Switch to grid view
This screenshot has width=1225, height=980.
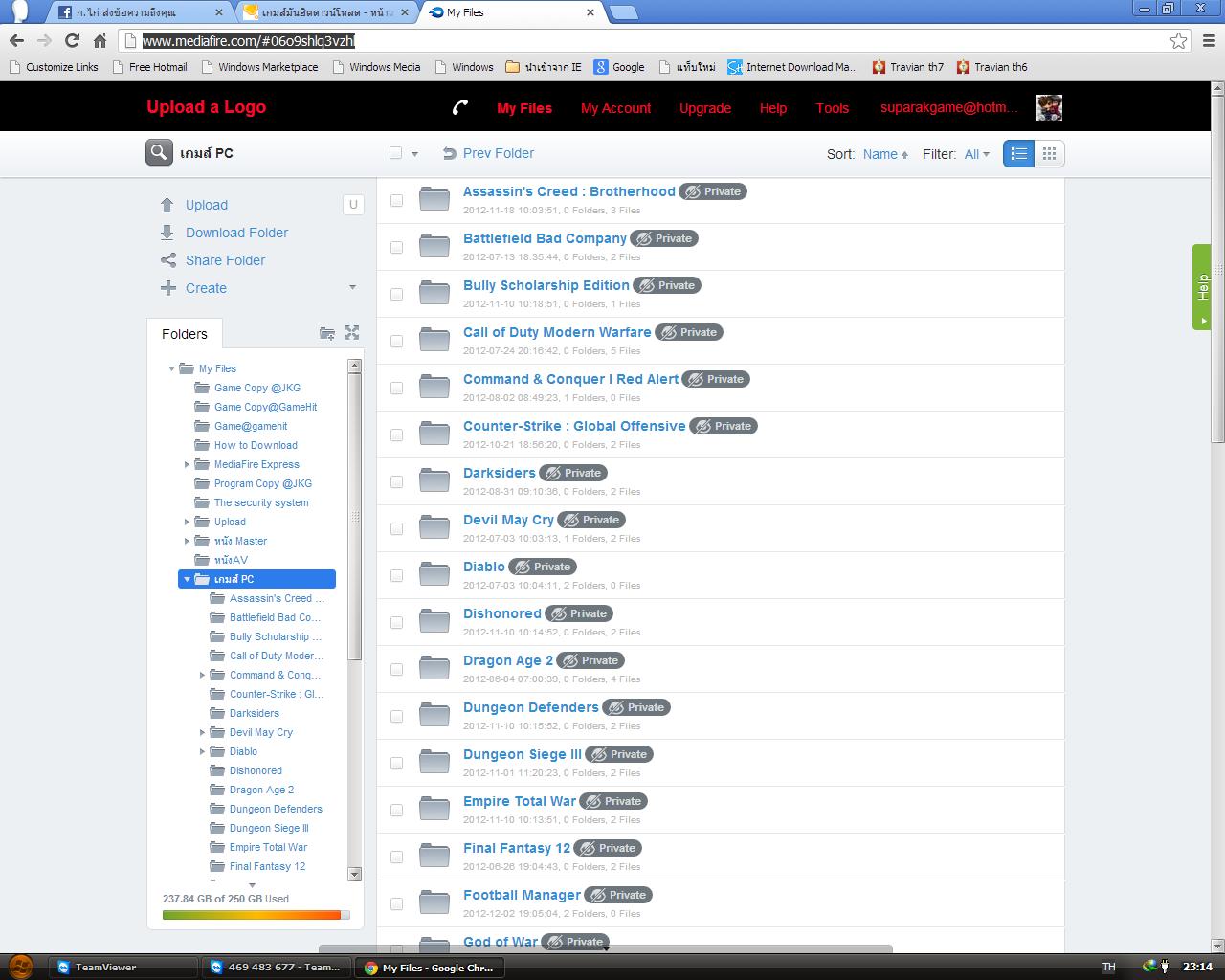[x=1049, y=154]
